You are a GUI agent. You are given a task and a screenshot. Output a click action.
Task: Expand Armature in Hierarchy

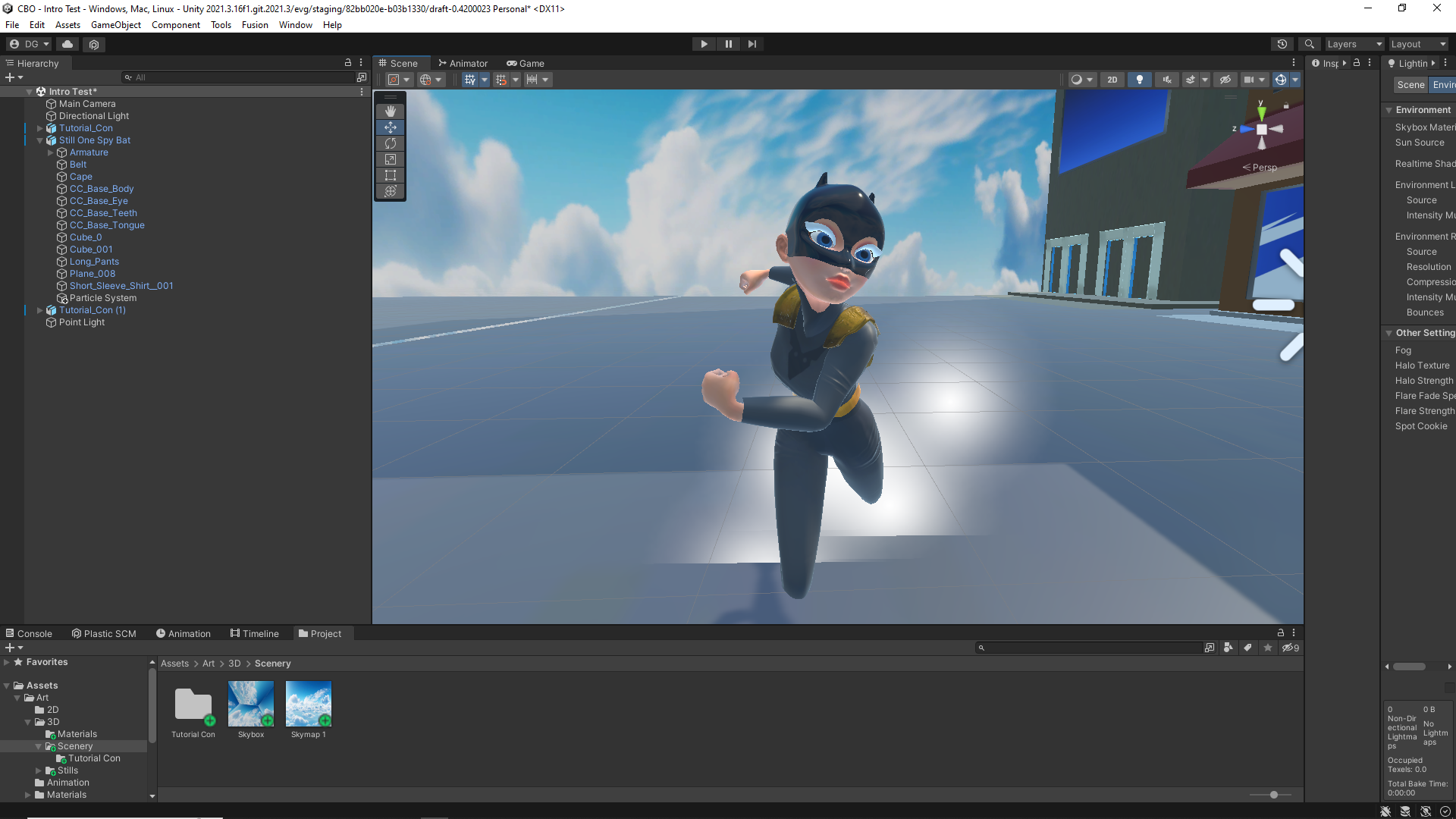tap(51, 152)
